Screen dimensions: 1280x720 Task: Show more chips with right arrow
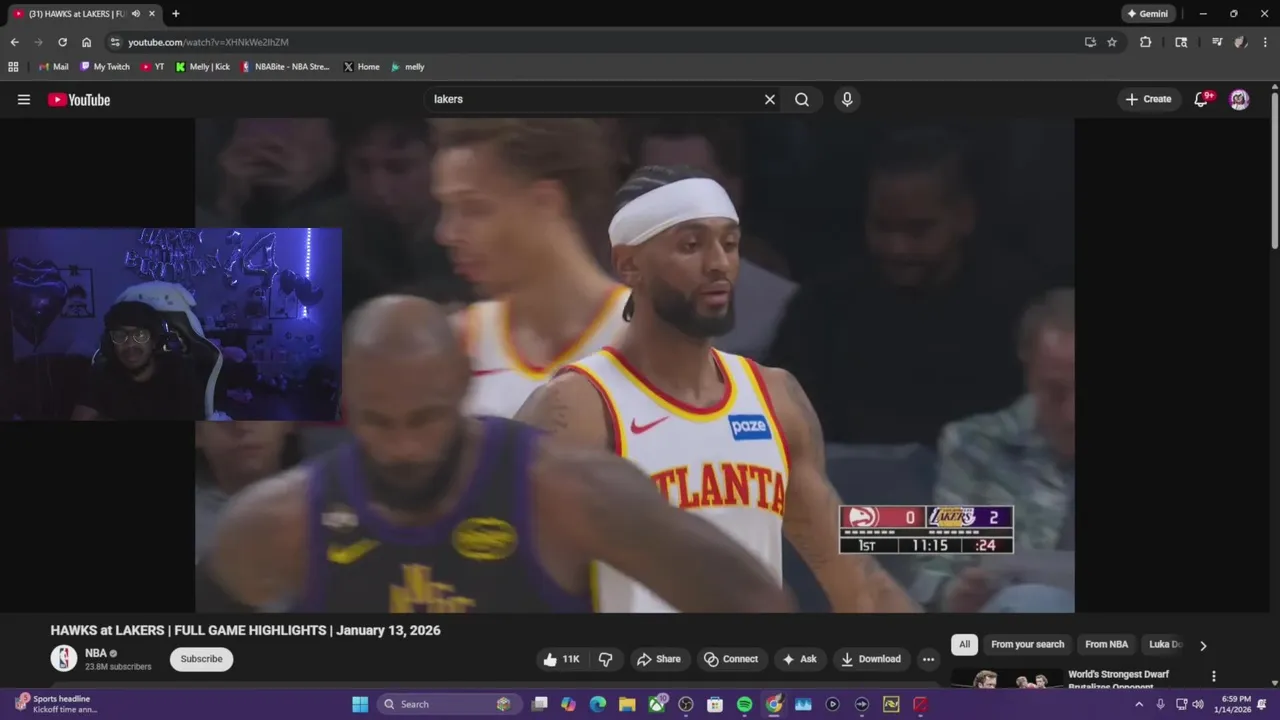pyautogui.click(x=1203, y=645)
